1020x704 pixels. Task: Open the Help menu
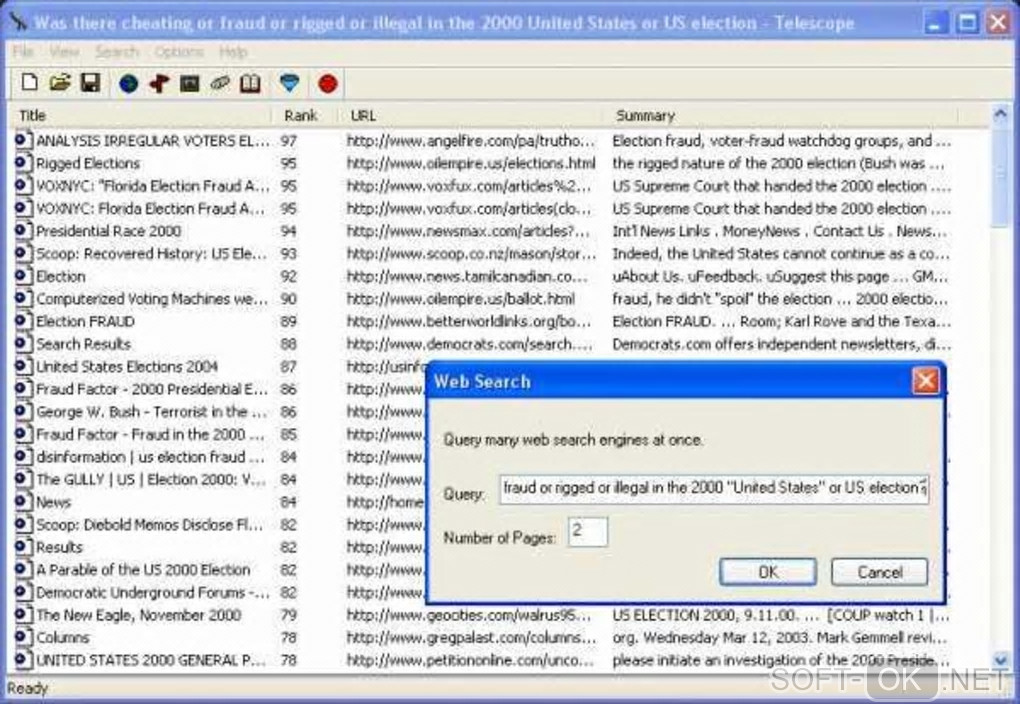[233, 51]
